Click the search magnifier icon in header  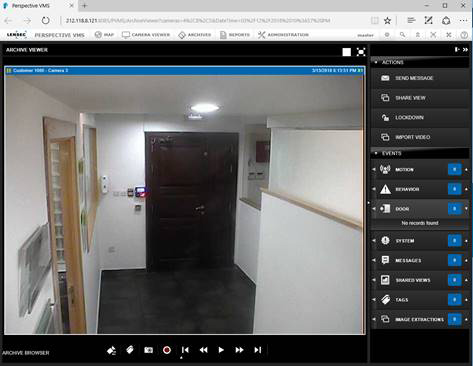pyautogui.click(x=403, y=35)
